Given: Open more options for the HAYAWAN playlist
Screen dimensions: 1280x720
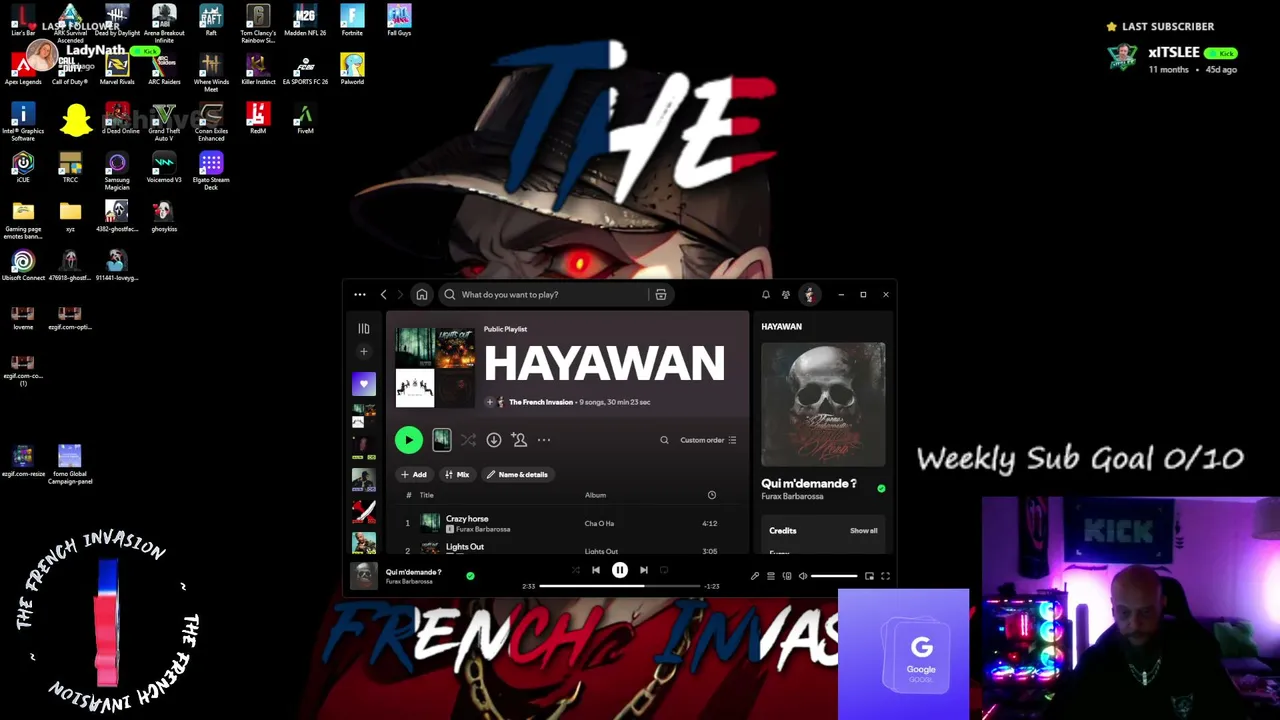Looking at the screenshot, I should pos(544,440).
